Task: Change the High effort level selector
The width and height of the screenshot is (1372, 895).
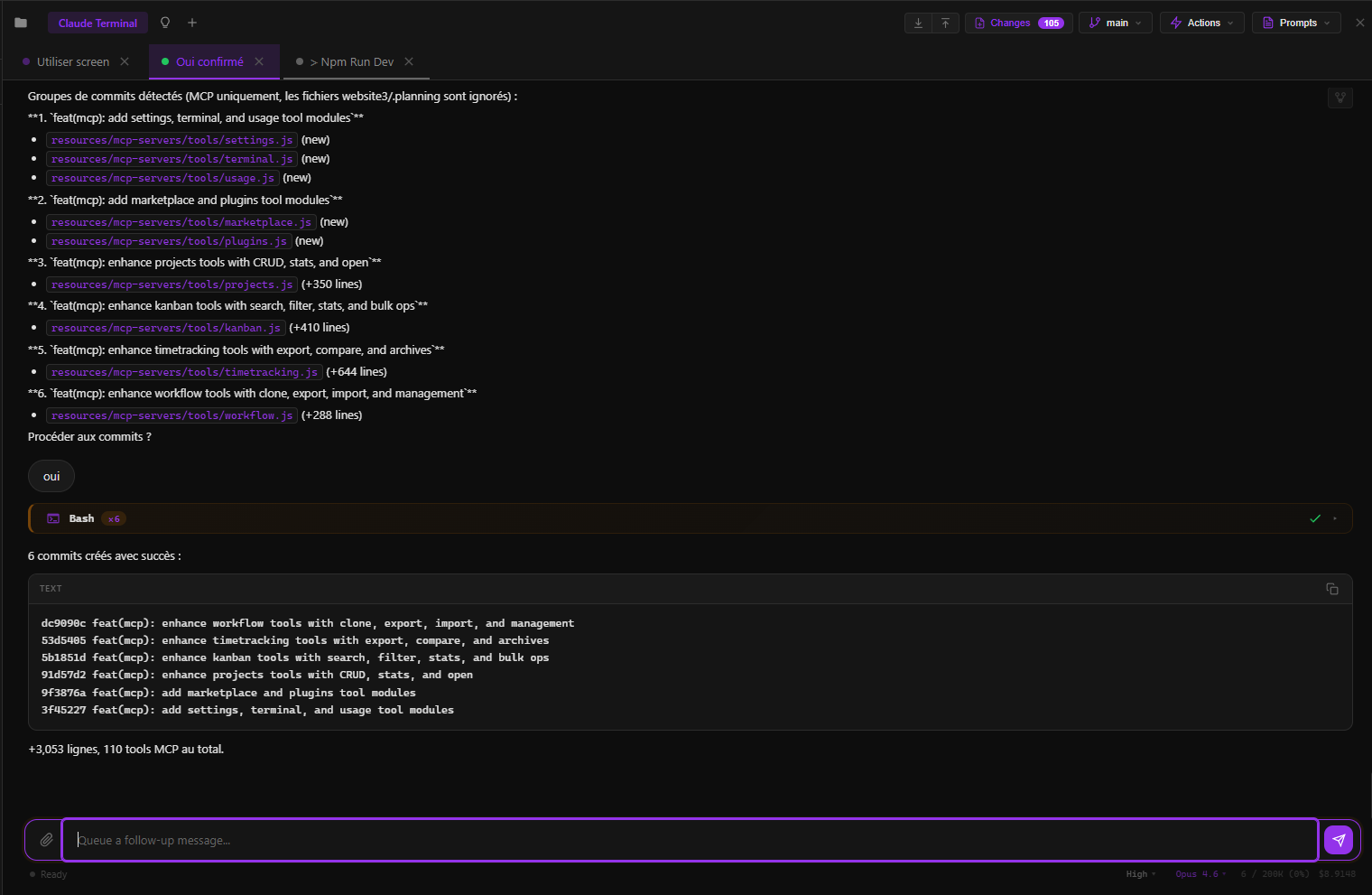Action: [1140, 874]
